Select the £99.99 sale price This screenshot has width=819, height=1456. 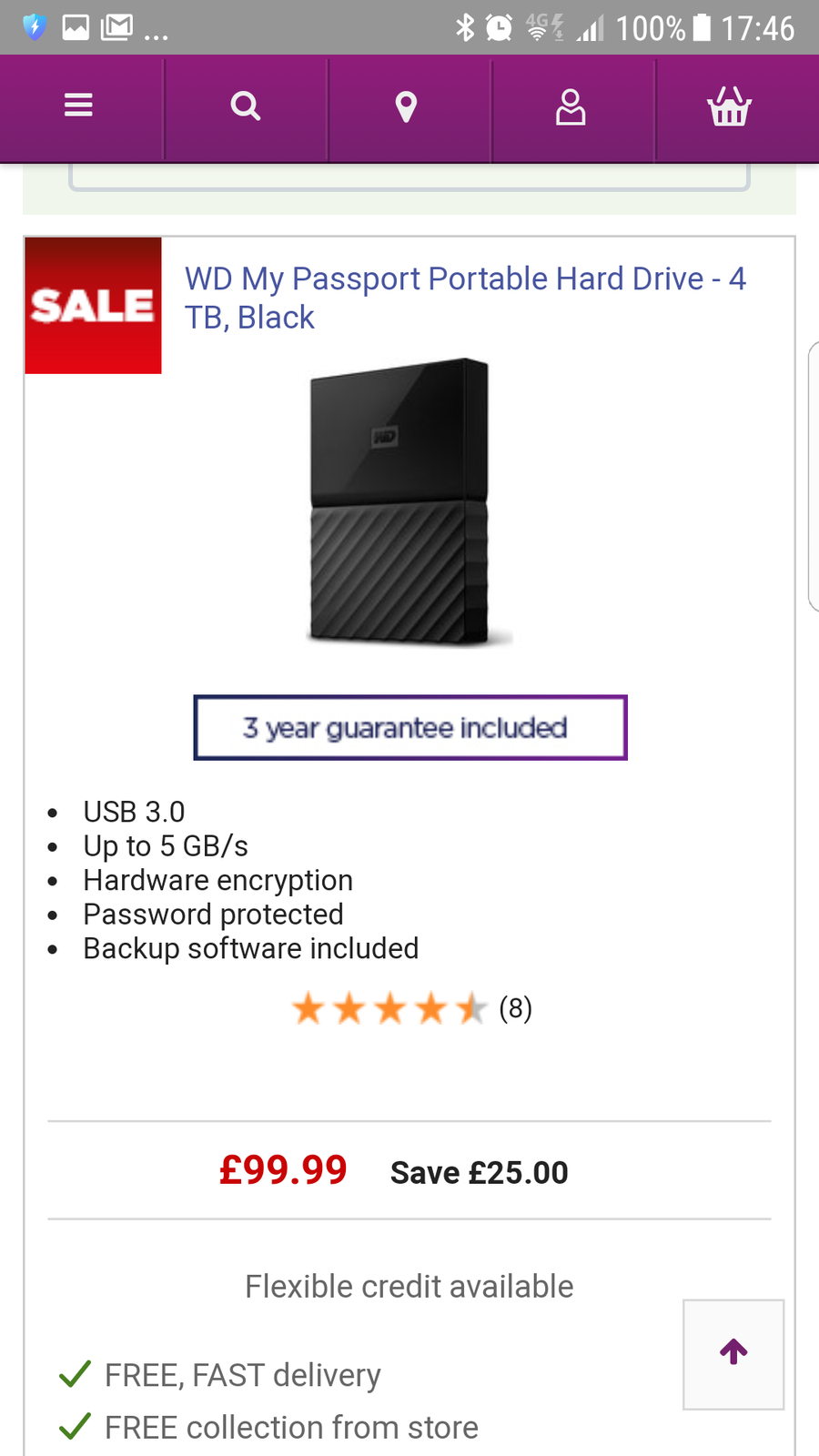coord(283,1170)
